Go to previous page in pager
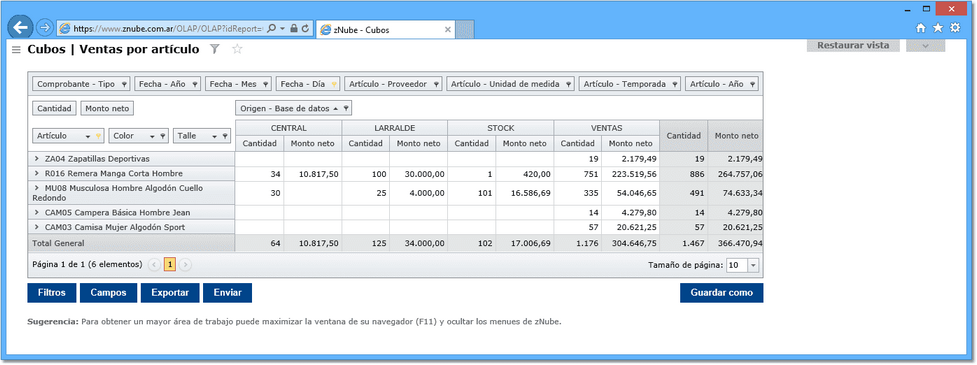Screen dimensions: 977x365 pyautogui.click(x=155, y=265)
